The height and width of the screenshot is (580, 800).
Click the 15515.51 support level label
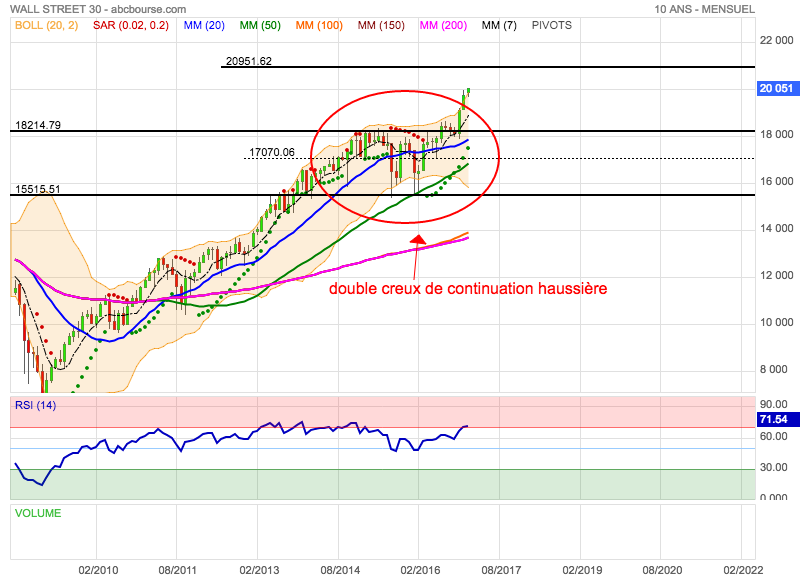(38, 189)
